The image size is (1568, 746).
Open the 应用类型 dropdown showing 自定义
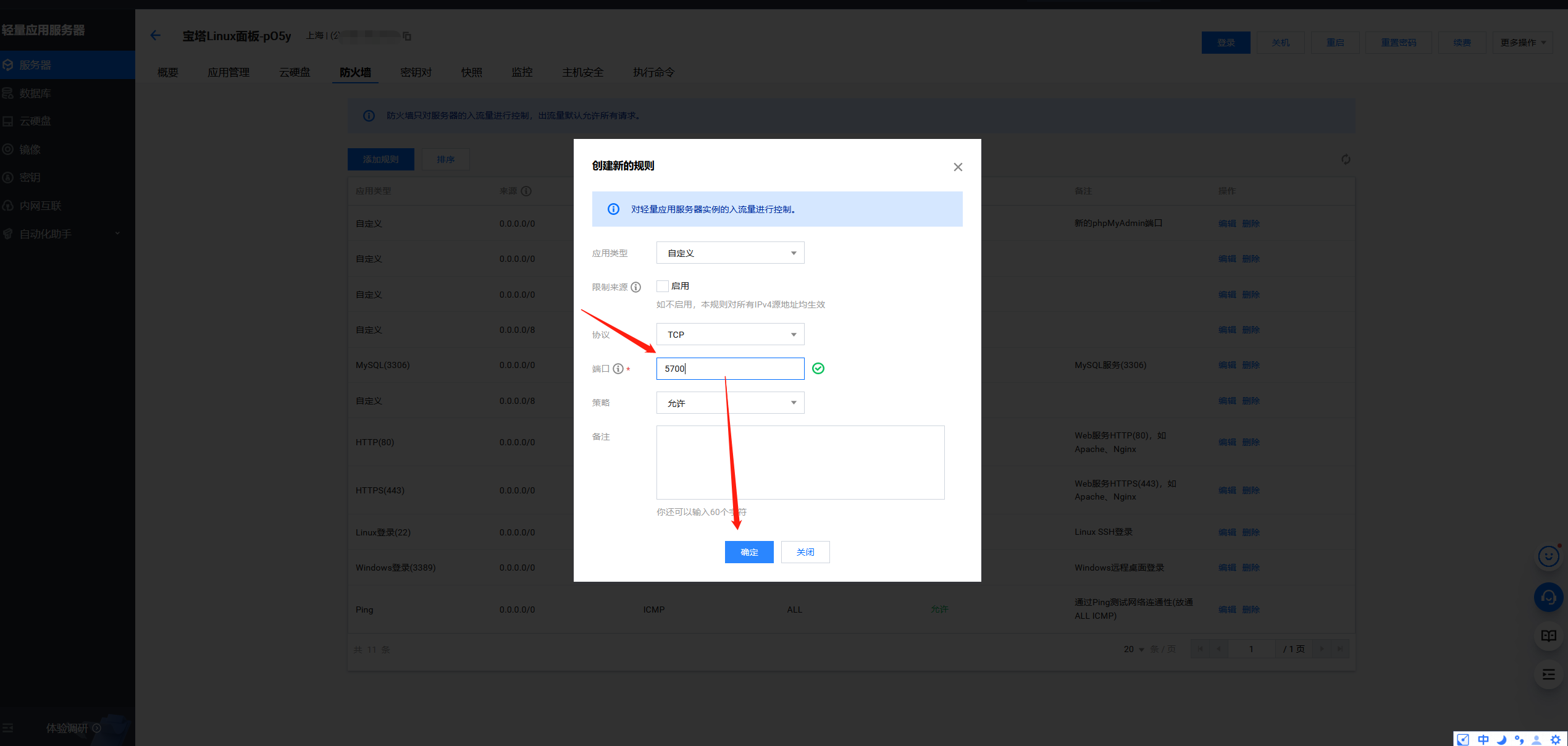(x=730, y=253)
